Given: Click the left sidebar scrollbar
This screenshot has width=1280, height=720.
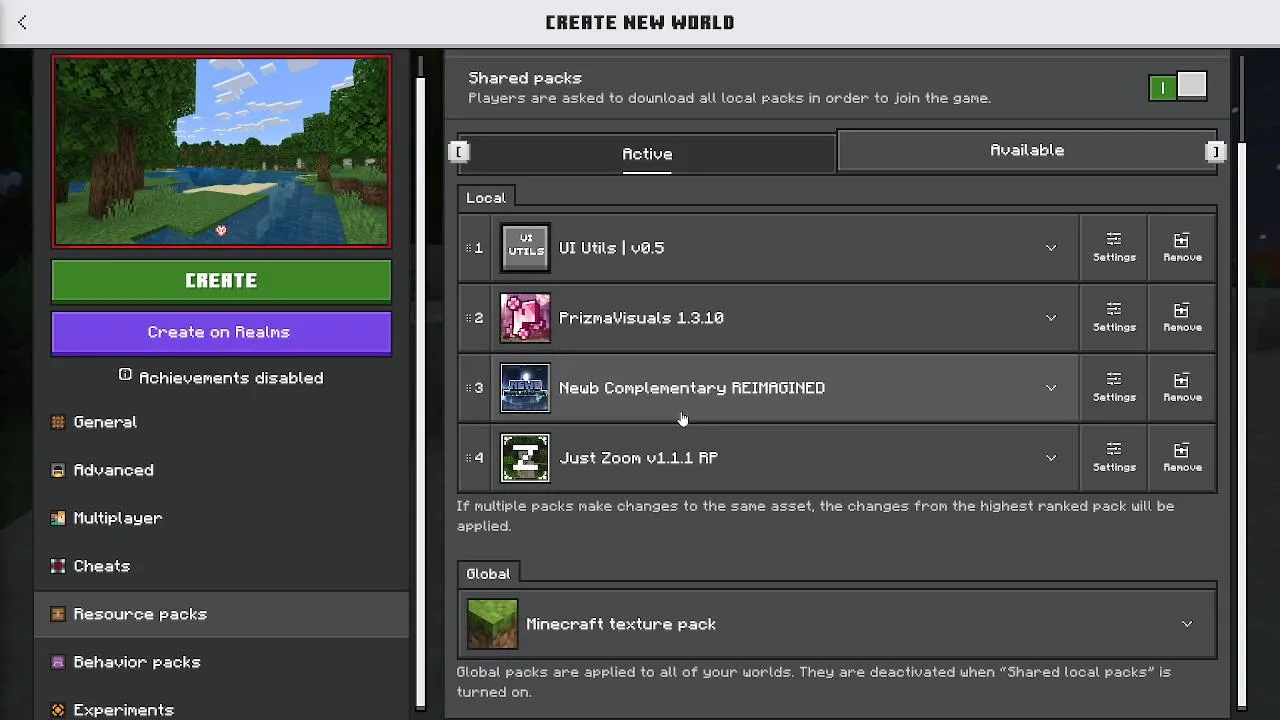Looking at the screenshot, I should pyautogui.click(x=421, y=390).
